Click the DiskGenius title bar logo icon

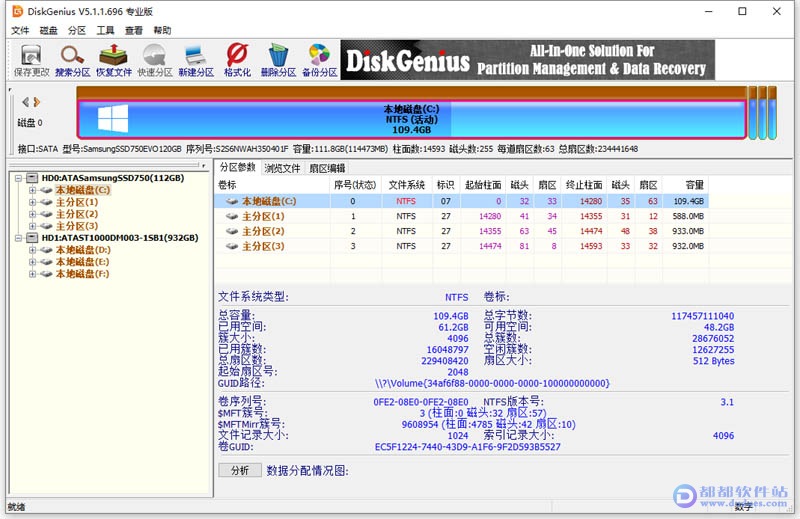17,11
